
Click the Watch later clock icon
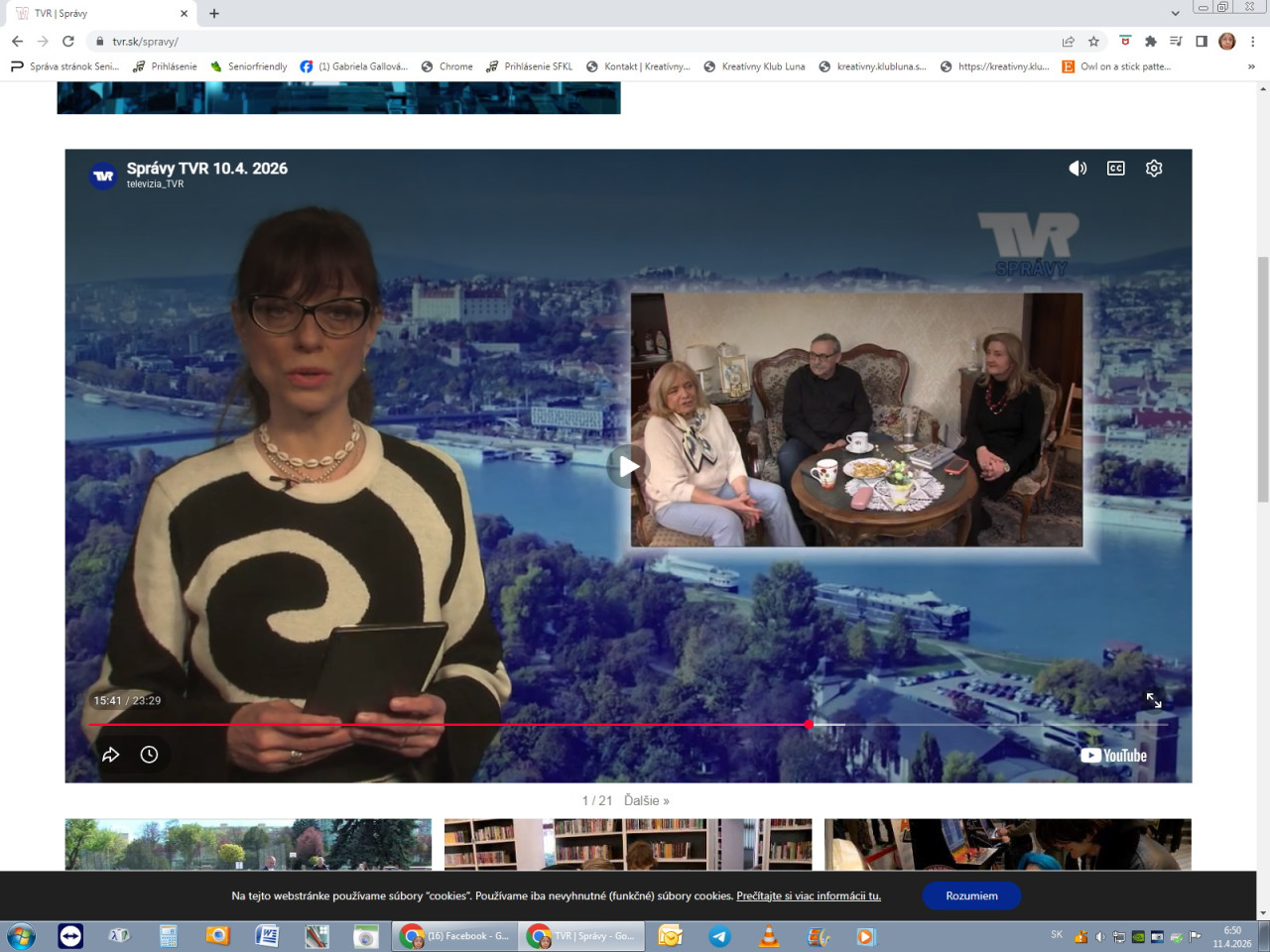point(149,755)
